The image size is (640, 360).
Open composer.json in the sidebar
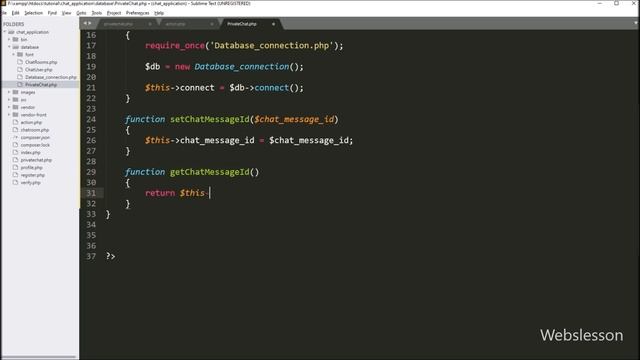click(35, 138)
